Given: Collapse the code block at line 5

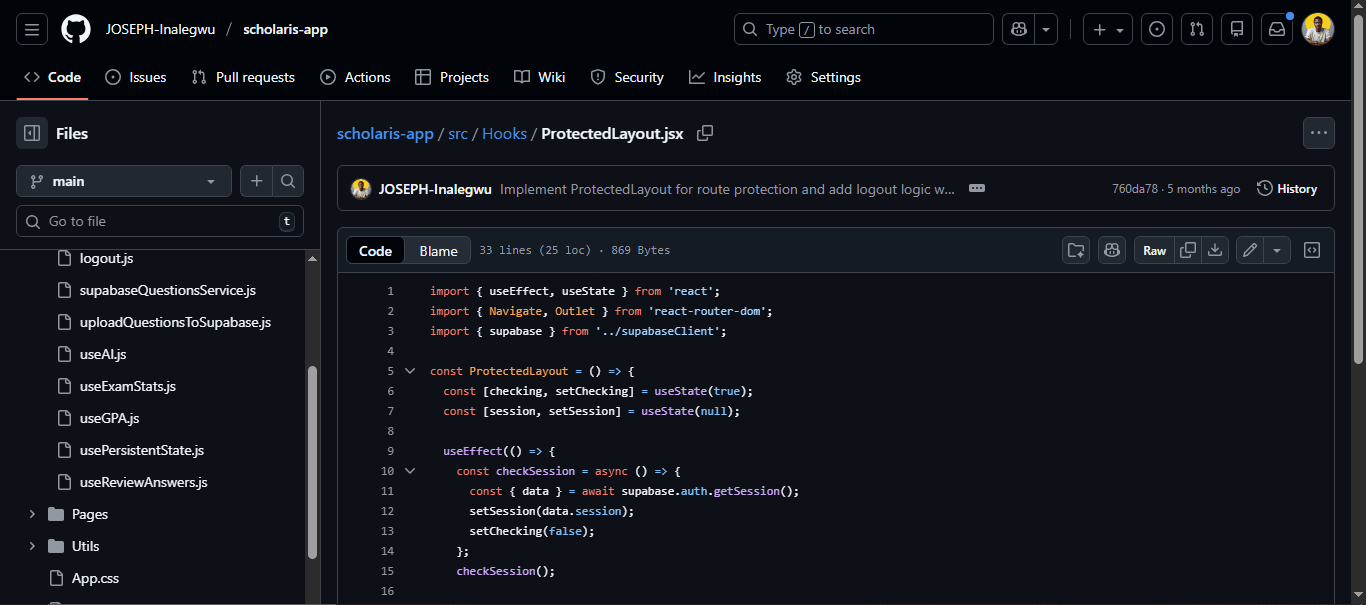Looking at the screenshot, I should [x=410, y=370].
